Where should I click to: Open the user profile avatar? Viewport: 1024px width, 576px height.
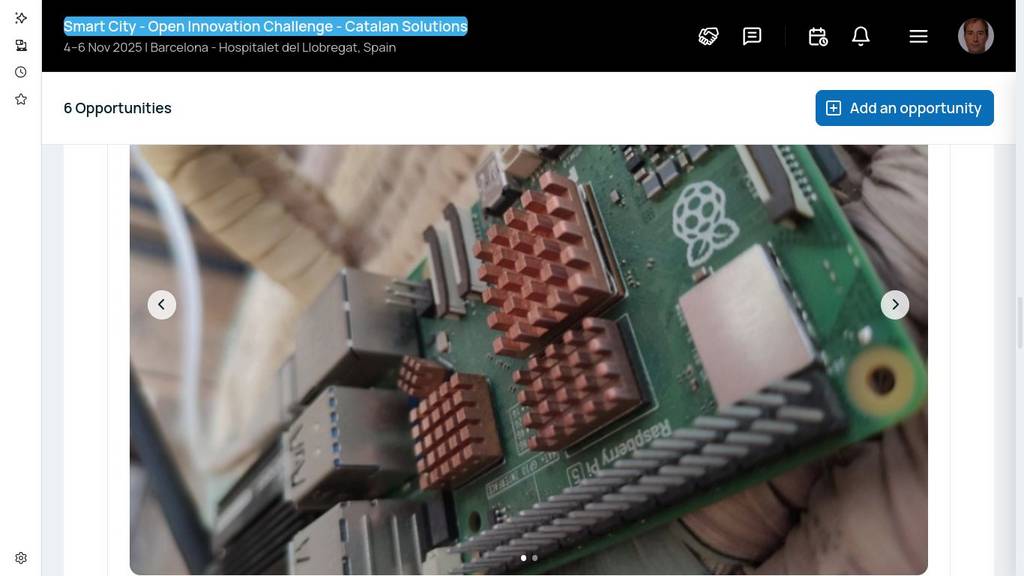[975, 36]
